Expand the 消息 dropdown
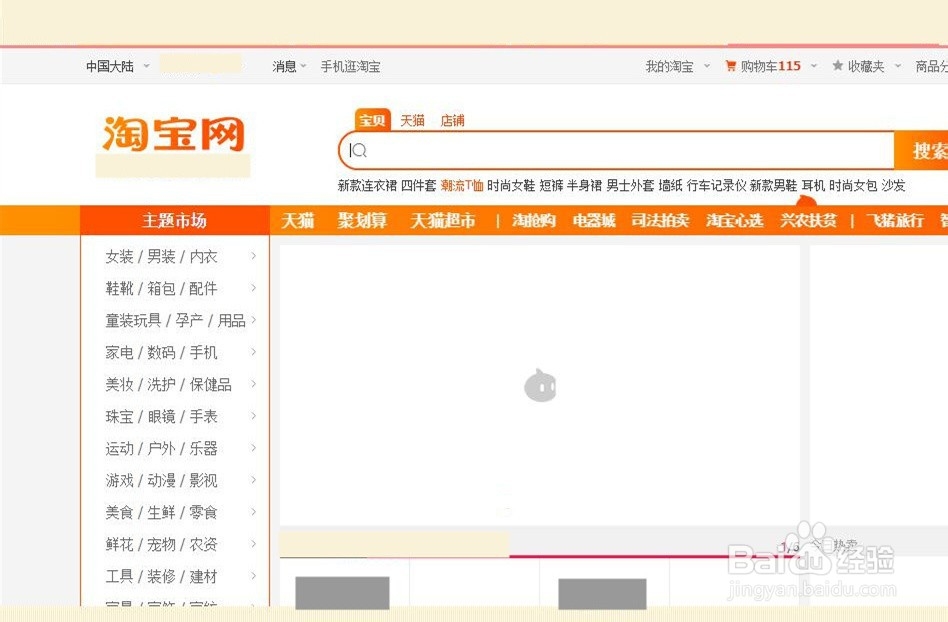The image size is (948, 622). coord(304,66)
